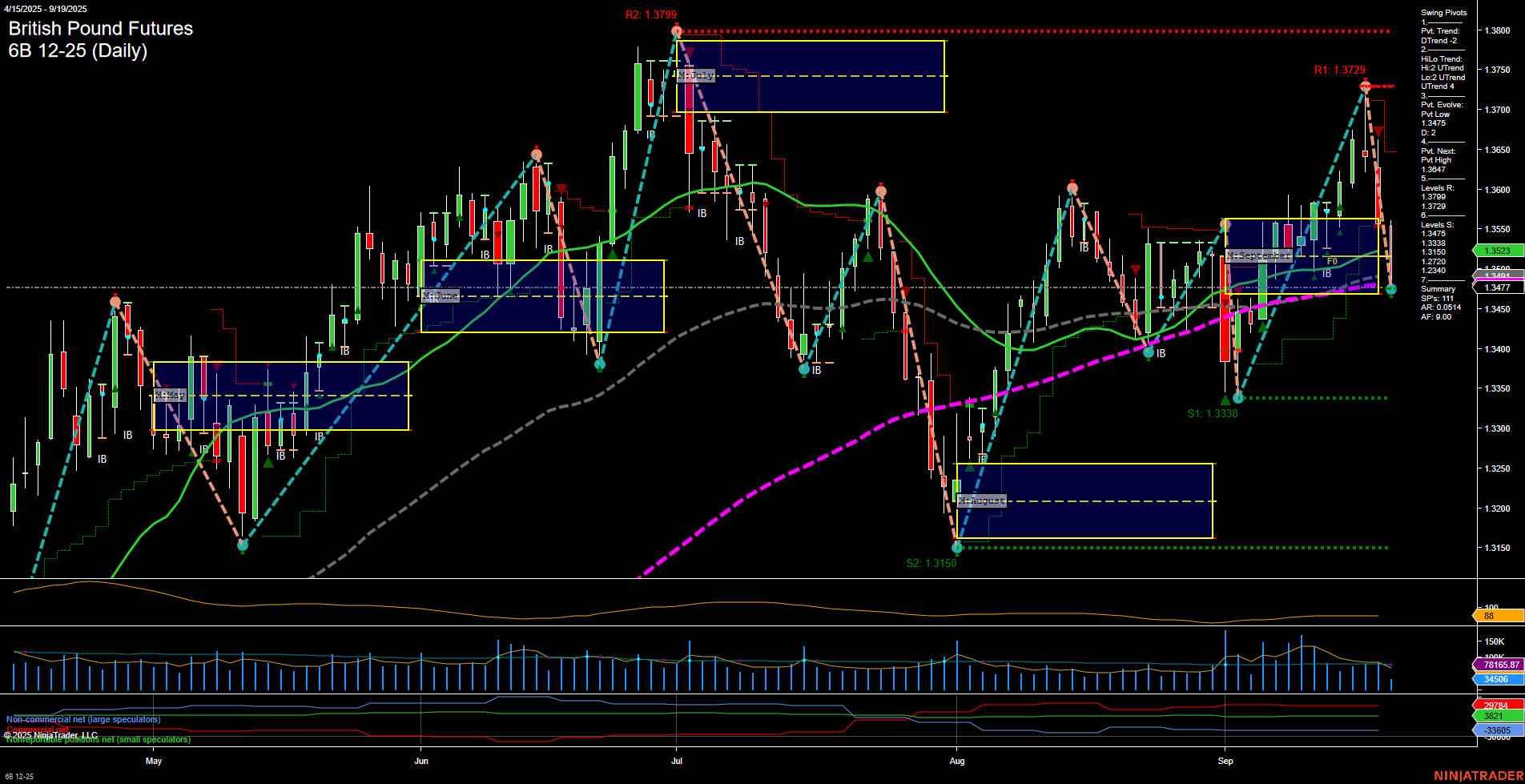Click the May label on time axis
The width and height of the screenshot is (1525, 784).
click(x=154, y=761)
